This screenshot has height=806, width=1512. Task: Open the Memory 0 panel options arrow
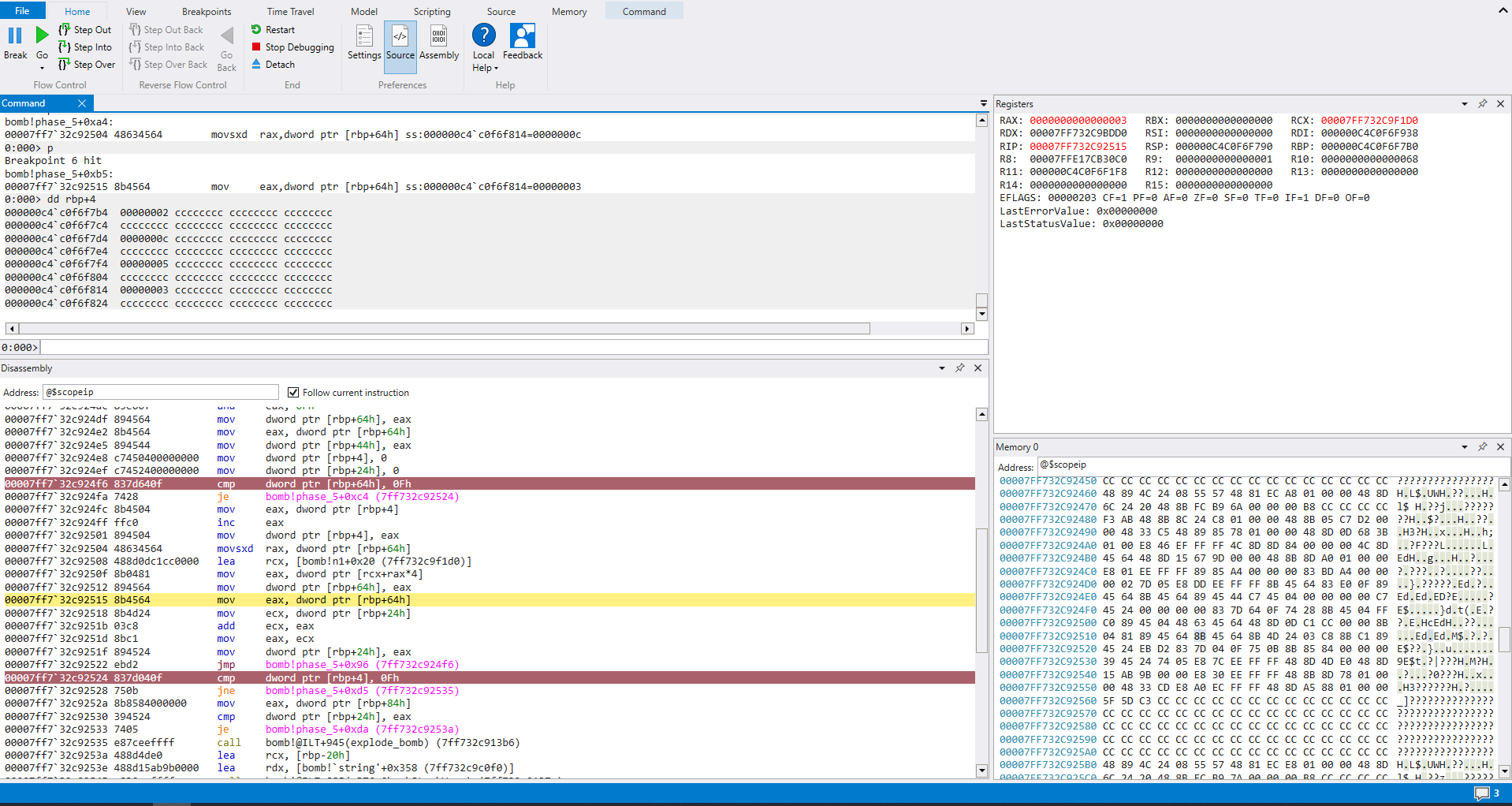click(1464, 447)
